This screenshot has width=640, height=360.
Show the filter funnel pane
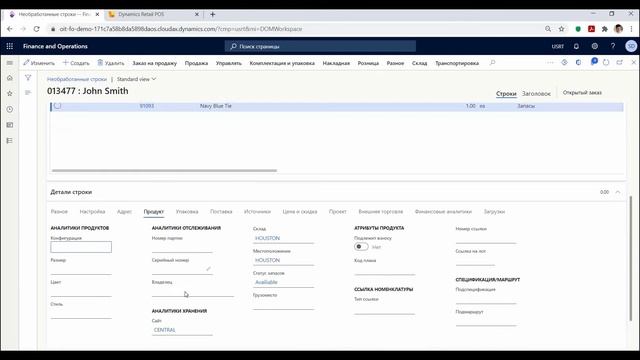(x=28, y=78)
